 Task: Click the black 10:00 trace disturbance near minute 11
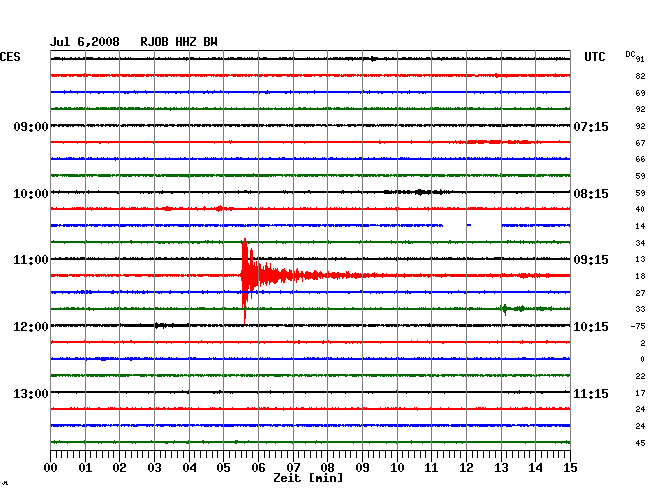click(x=420, y=192)
